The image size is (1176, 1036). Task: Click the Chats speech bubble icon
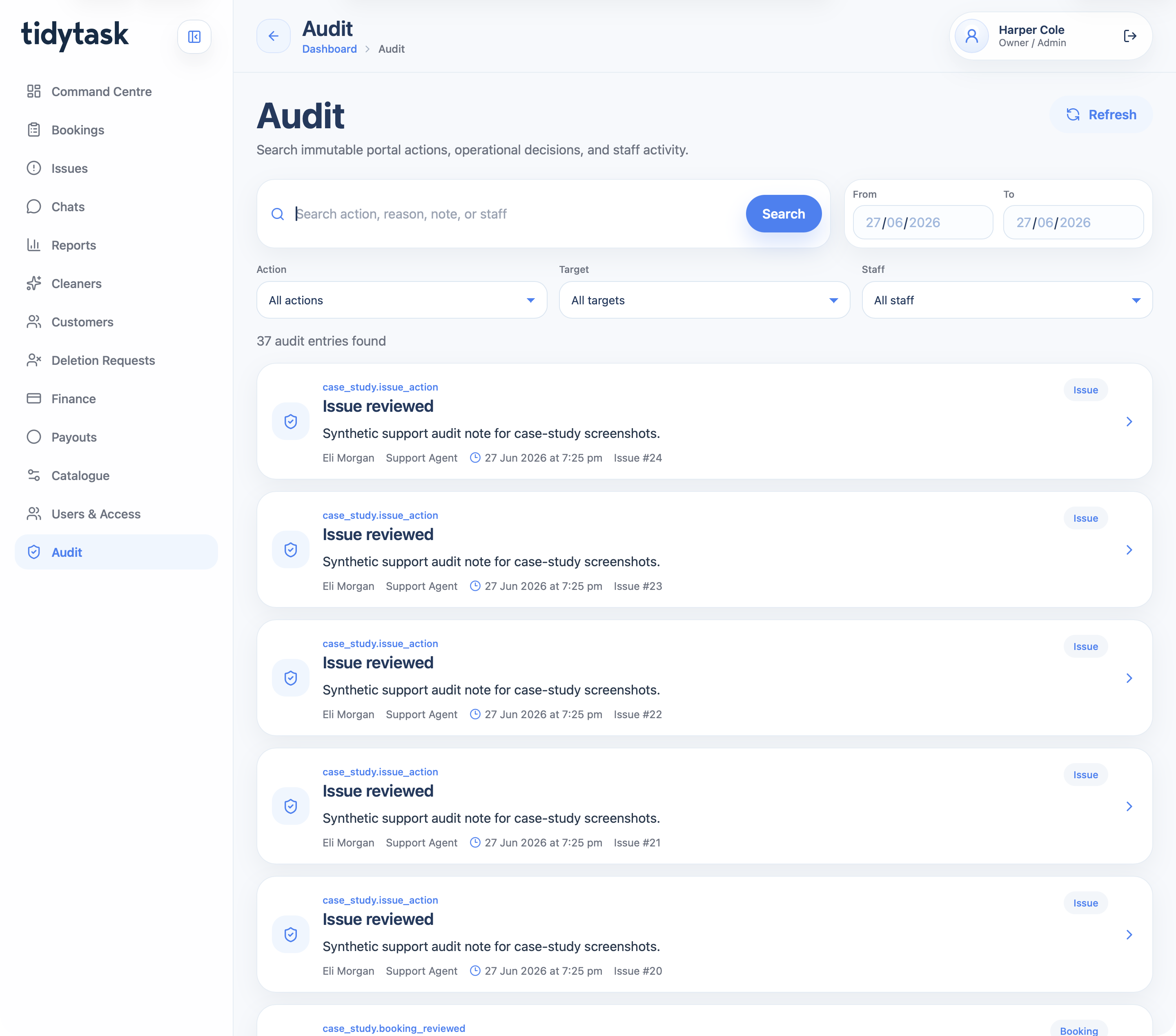(34, 206)
